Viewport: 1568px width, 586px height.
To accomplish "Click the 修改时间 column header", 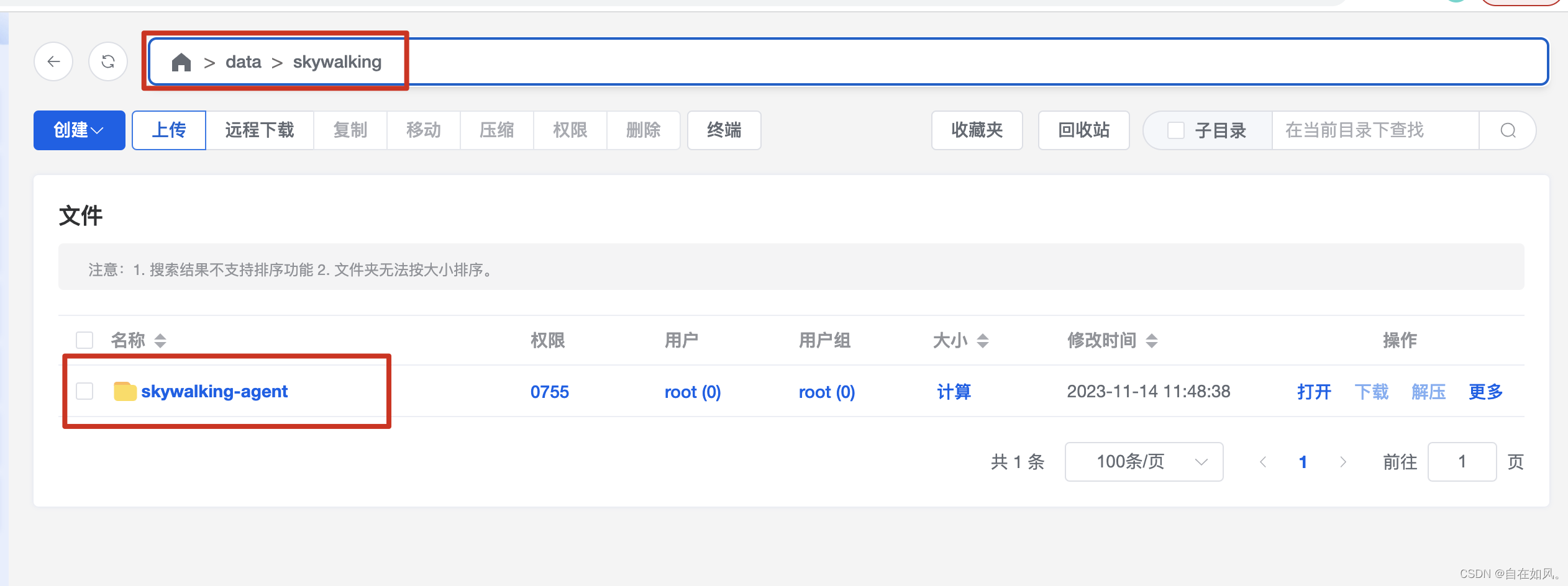I will click(1102, 340).
